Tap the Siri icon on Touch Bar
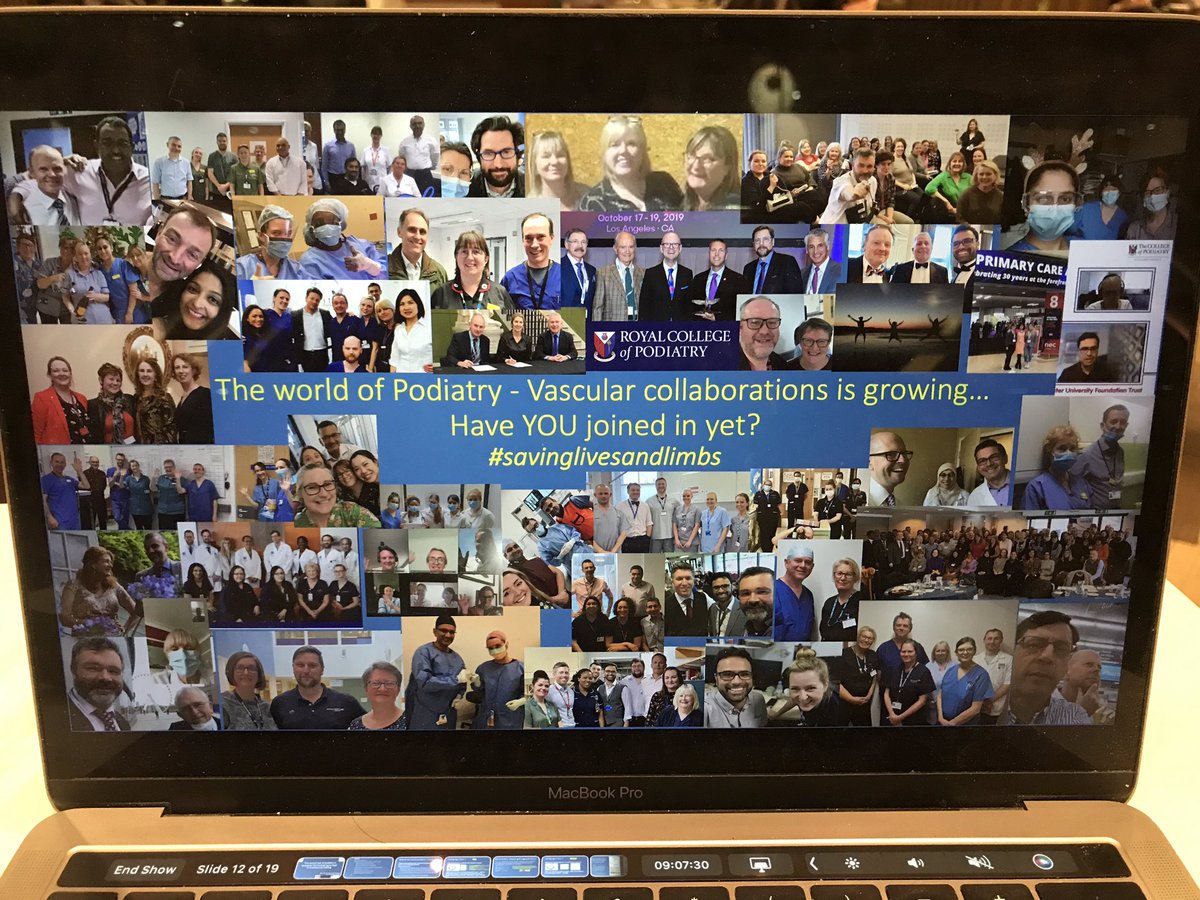 tap(1043, 860)
